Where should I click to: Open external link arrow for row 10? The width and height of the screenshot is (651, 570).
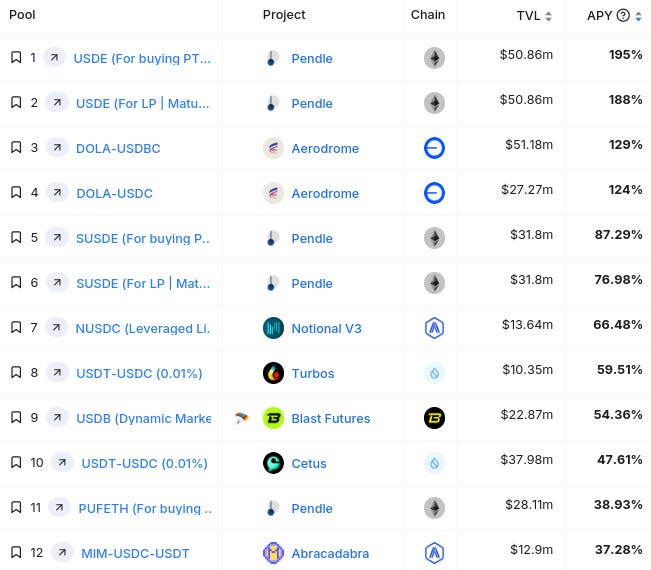coord(62,462)
